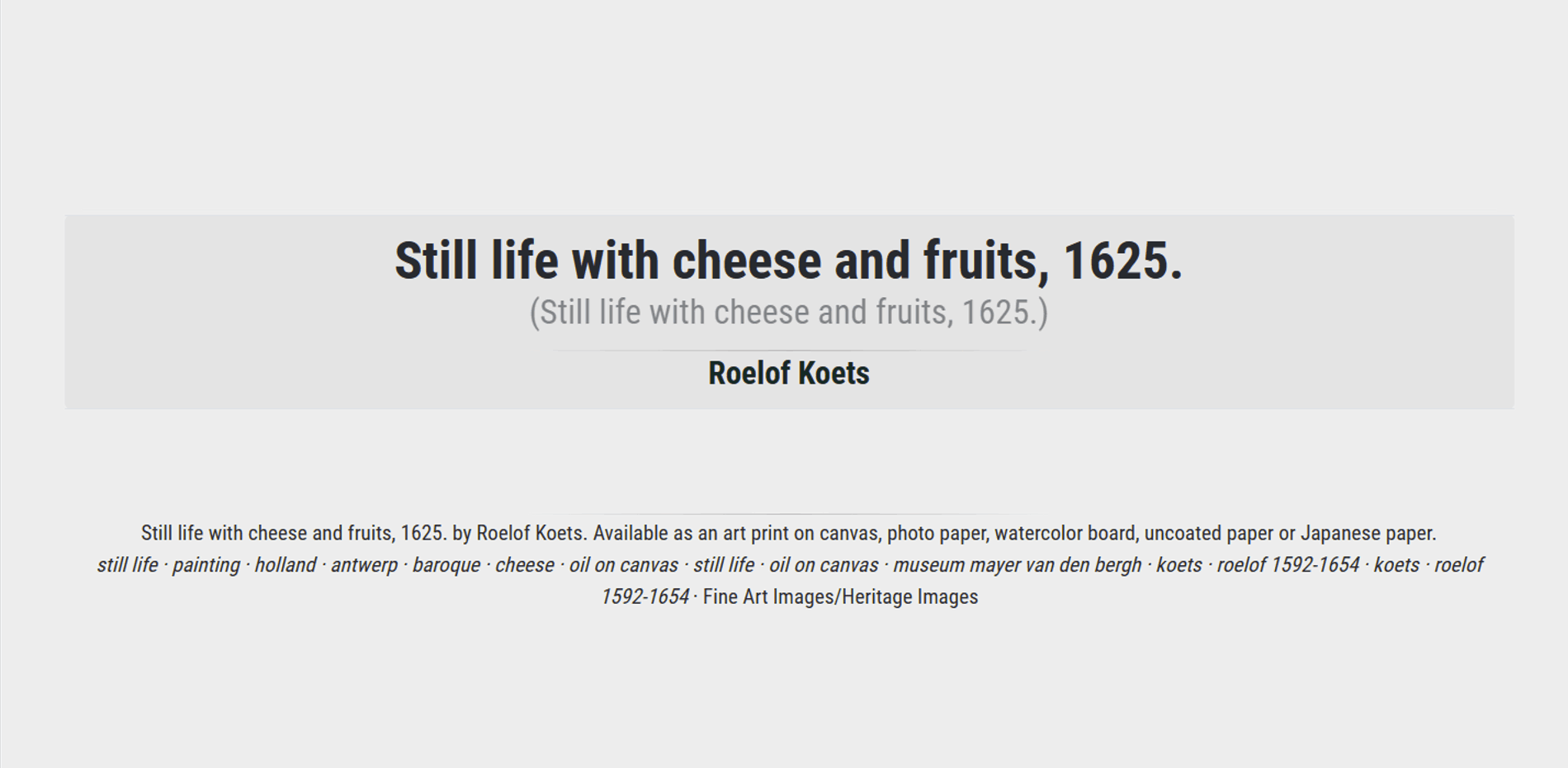Click the art print availability description sentence
The height and width of the screenshot is (768, 1568).
789,534
